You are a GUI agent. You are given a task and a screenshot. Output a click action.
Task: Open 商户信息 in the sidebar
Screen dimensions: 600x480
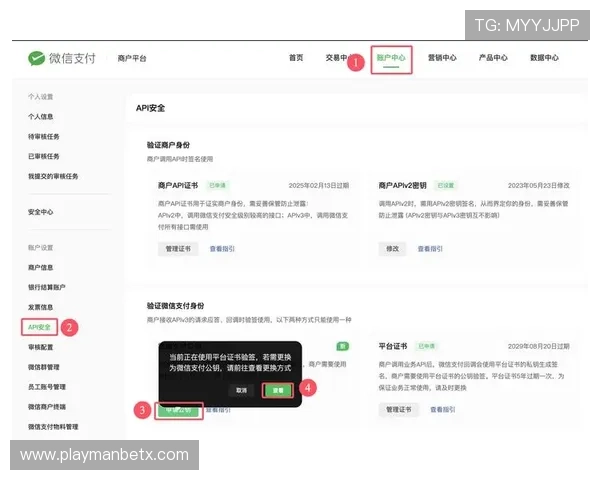pos(41,267)
